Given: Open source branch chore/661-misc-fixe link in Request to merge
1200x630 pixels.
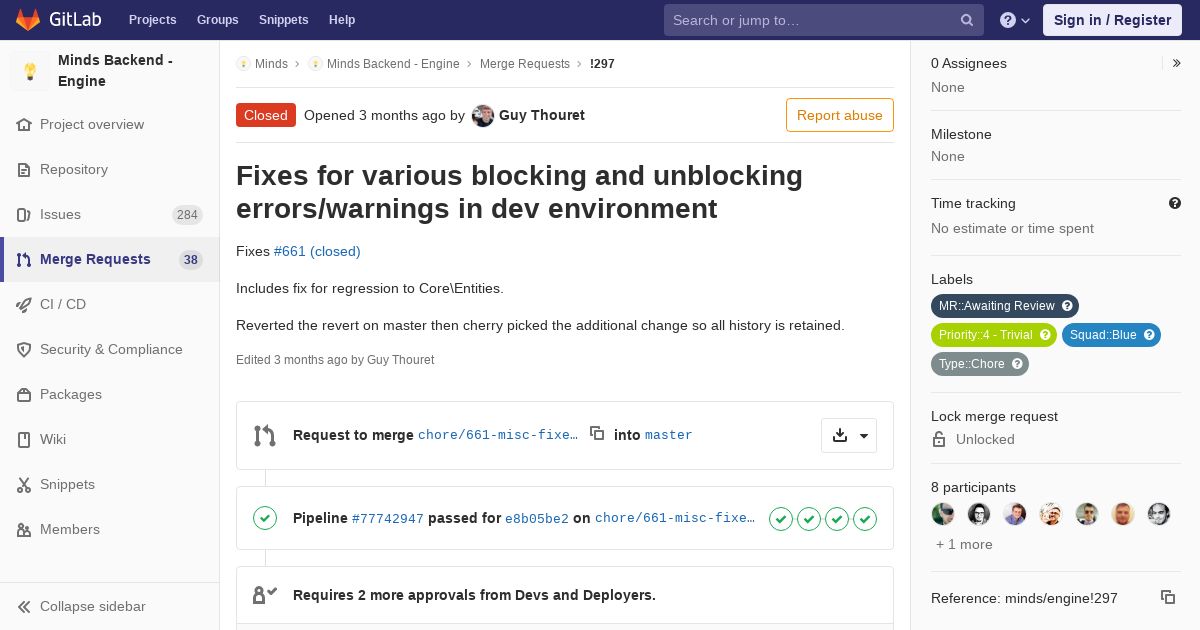Looking at the screenshot, I should click(498, 435).
